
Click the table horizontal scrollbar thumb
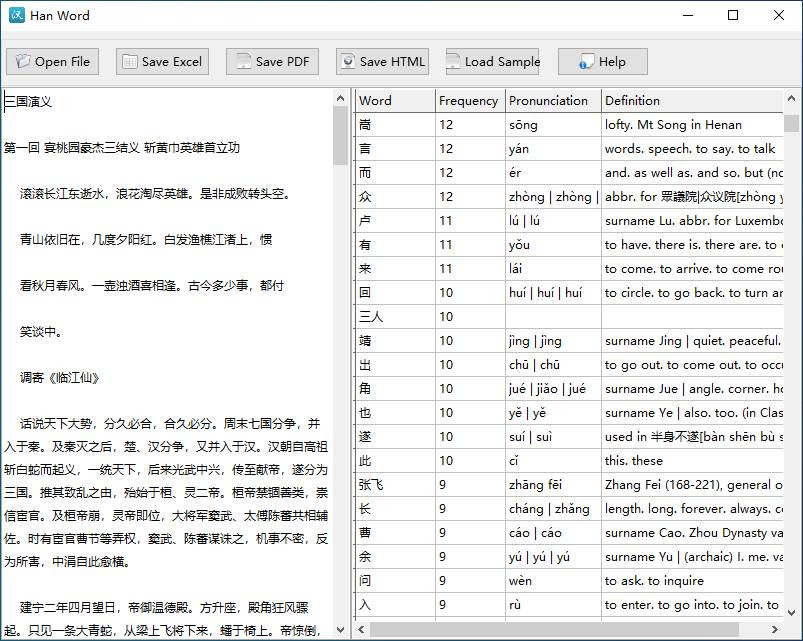(555, 629)
